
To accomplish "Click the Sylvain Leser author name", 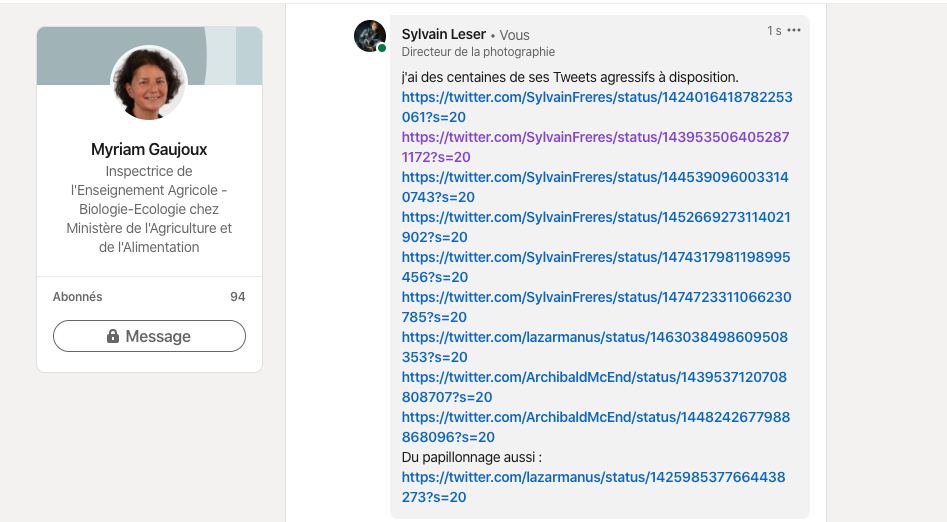I will point(443,34).
